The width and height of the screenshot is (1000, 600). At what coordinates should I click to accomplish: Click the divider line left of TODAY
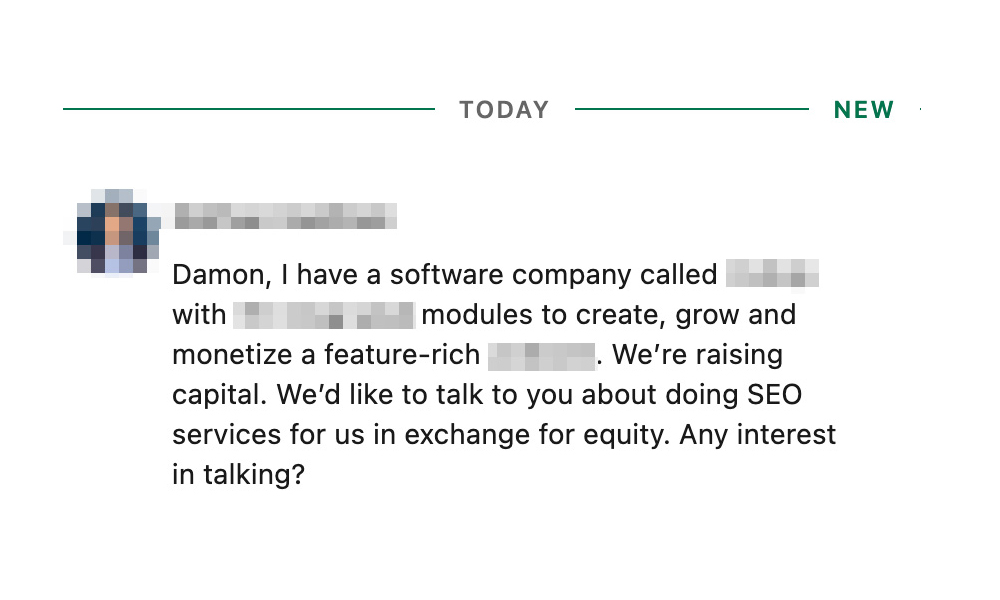click(x=249, y=109)
